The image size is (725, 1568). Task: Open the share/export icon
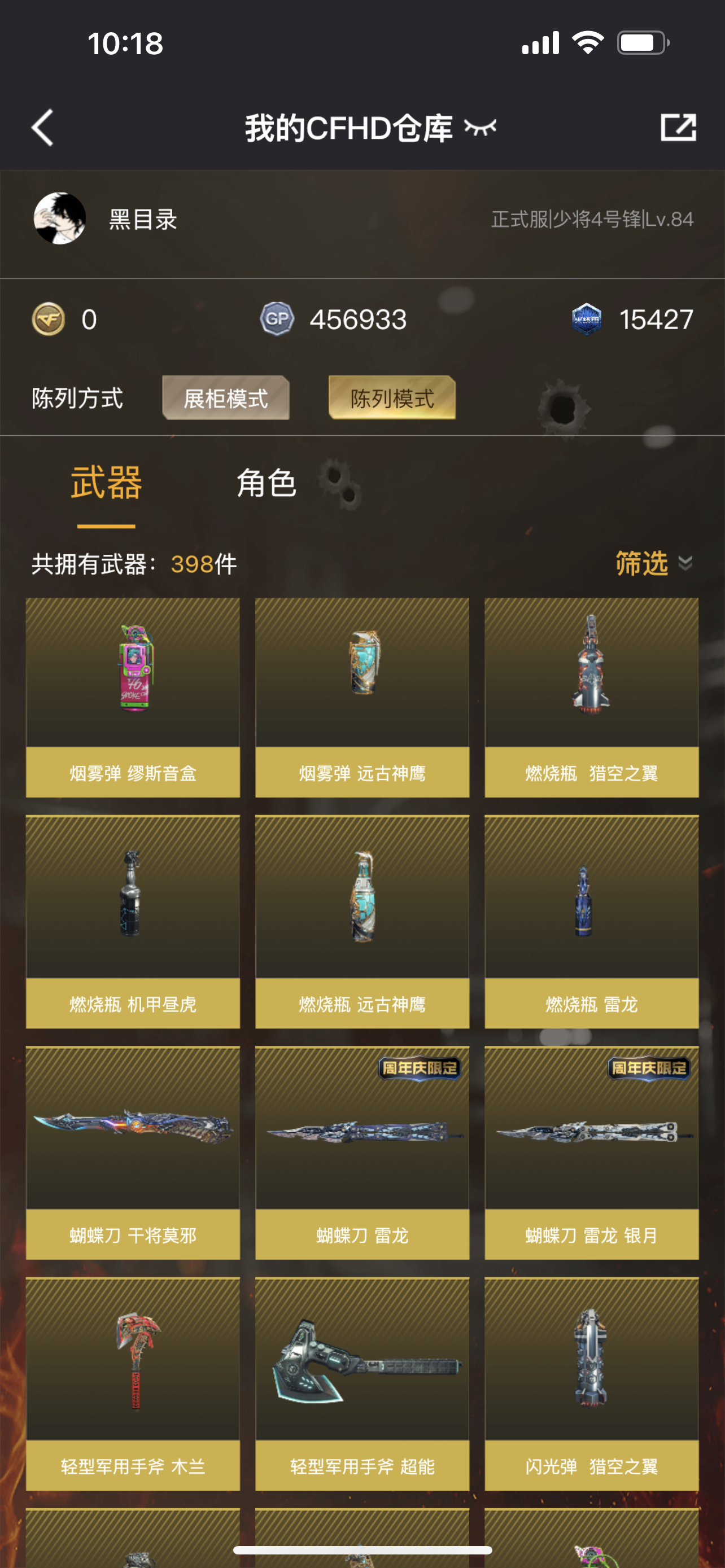tap(678, 127)
